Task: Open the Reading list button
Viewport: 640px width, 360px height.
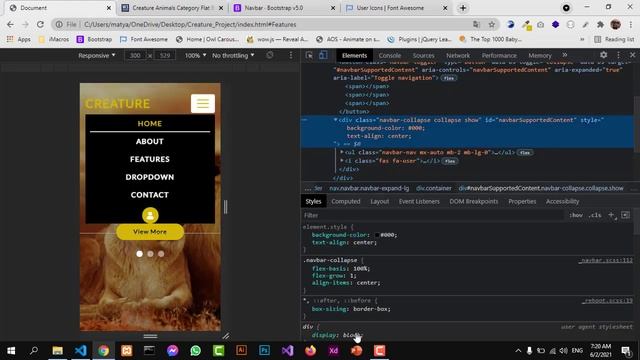Action: [614, 39]
